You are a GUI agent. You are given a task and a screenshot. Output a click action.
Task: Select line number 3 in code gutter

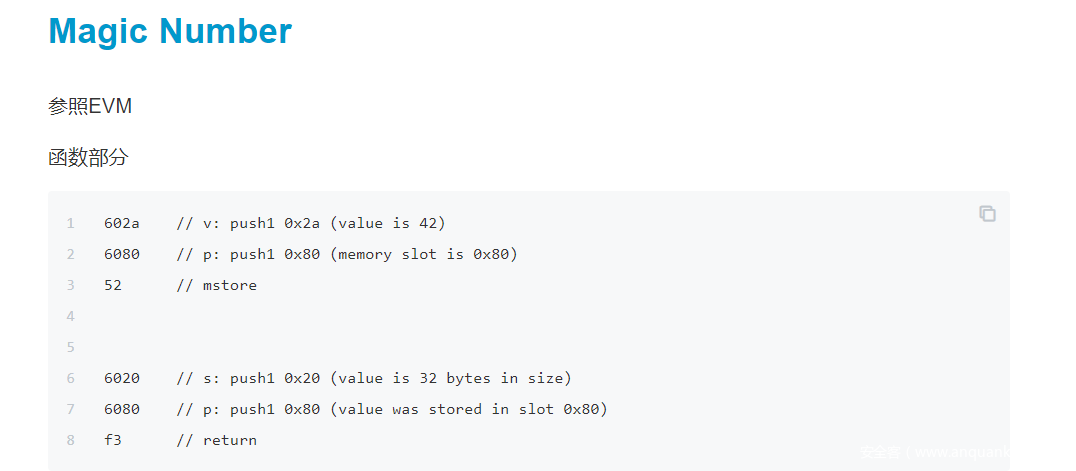(x=71, y=285)
